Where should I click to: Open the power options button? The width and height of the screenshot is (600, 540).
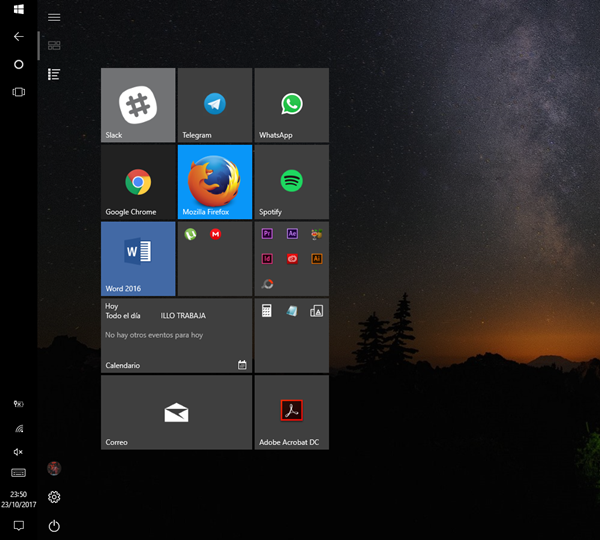[x=54, y=526]
